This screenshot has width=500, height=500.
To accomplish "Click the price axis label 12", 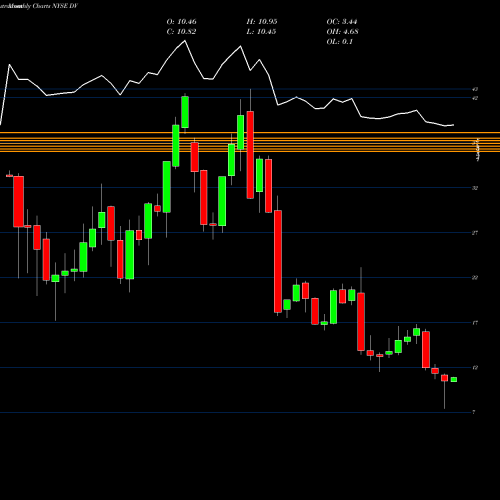I will [475, 368].
